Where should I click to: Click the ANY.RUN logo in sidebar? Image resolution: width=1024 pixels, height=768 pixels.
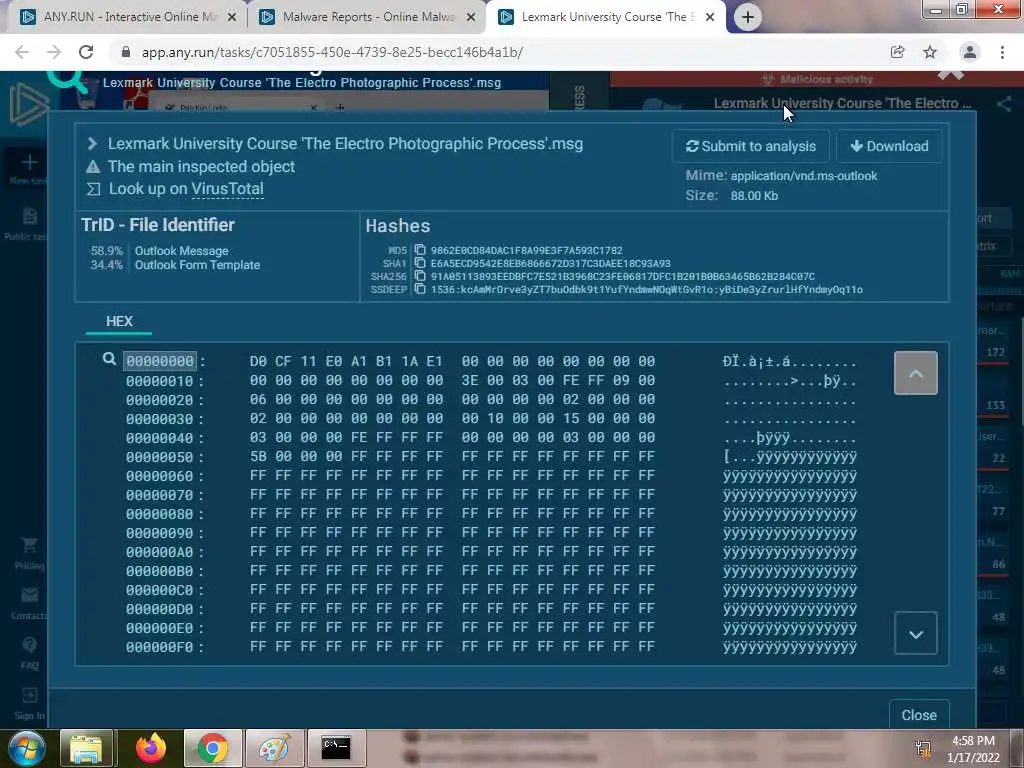click(x=29, y=104)
